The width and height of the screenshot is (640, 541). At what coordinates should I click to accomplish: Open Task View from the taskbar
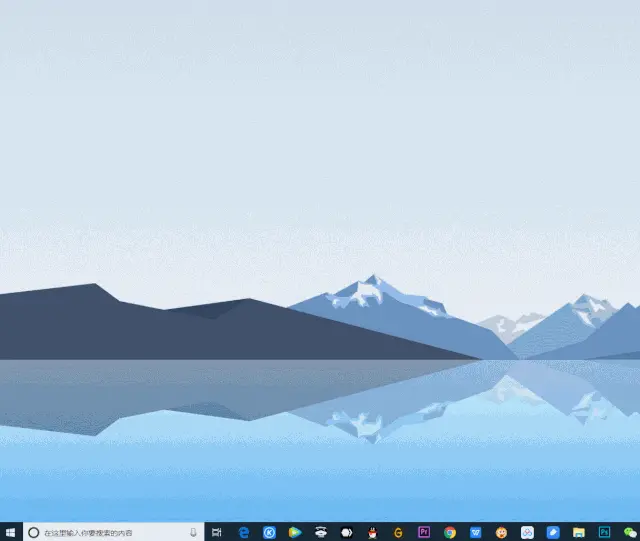tap(217, 532)
